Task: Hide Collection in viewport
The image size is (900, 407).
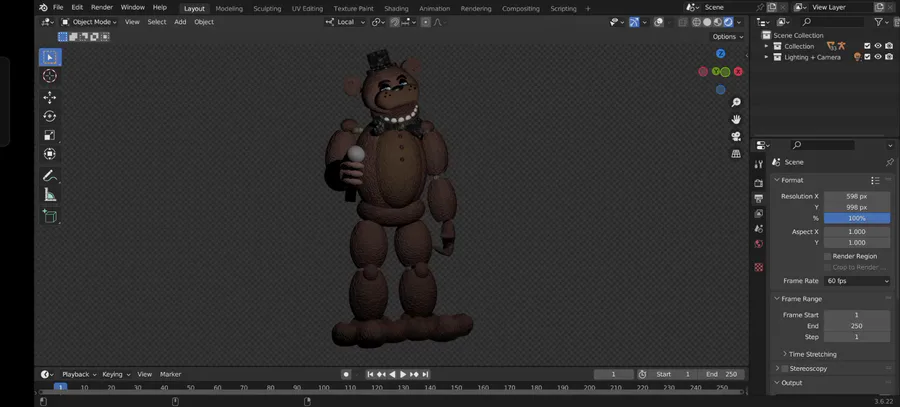Action: click(878, 46)
